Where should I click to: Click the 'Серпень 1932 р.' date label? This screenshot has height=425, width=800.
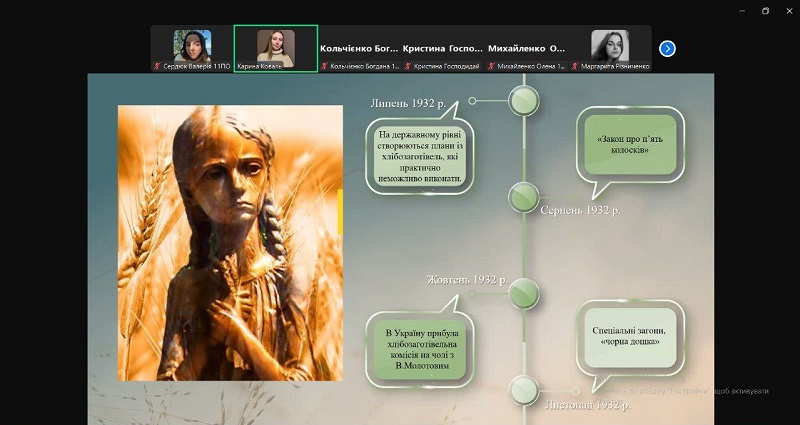click(581, 210)
